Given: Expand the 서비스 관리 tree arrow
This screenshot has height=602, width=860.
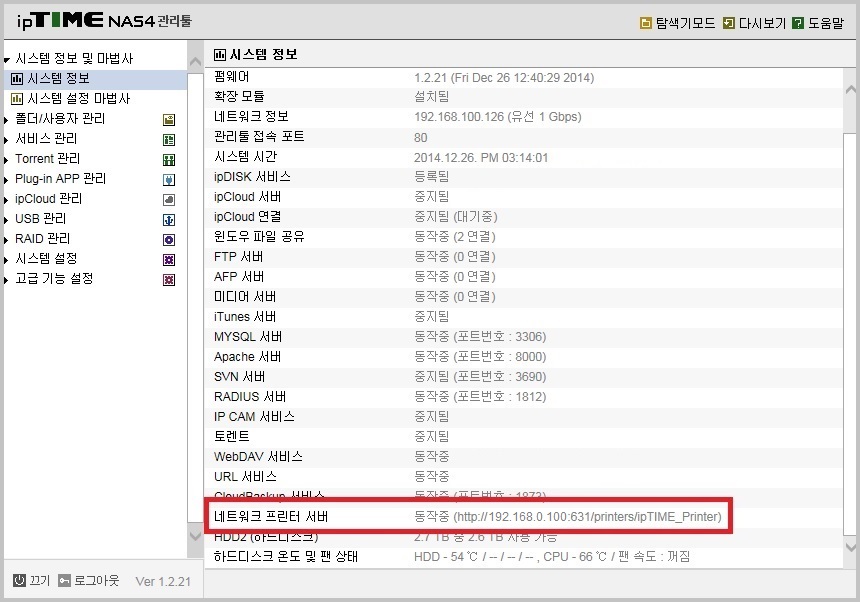Looking at the screenshot, I should [6, 140].
